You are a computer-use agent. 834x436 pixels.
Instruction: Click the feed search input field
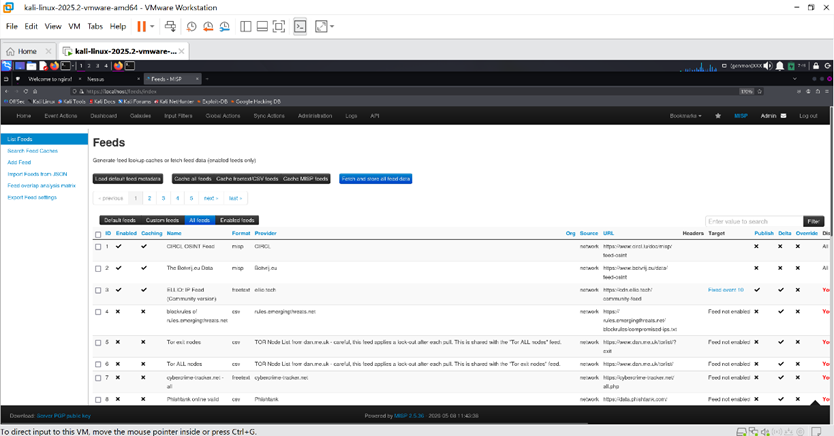754,221
